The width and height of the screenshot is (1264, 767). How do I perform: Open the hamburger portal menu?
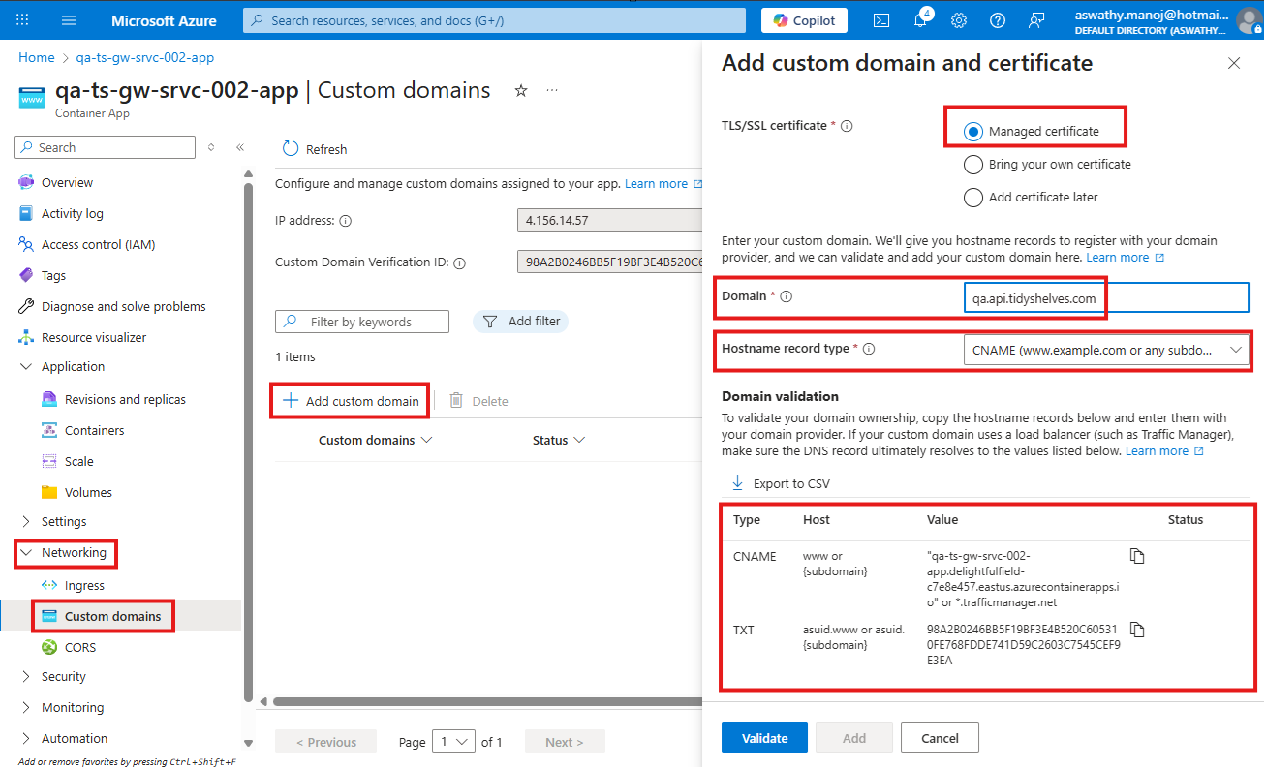pyautogui.click(x=69, y=20)
